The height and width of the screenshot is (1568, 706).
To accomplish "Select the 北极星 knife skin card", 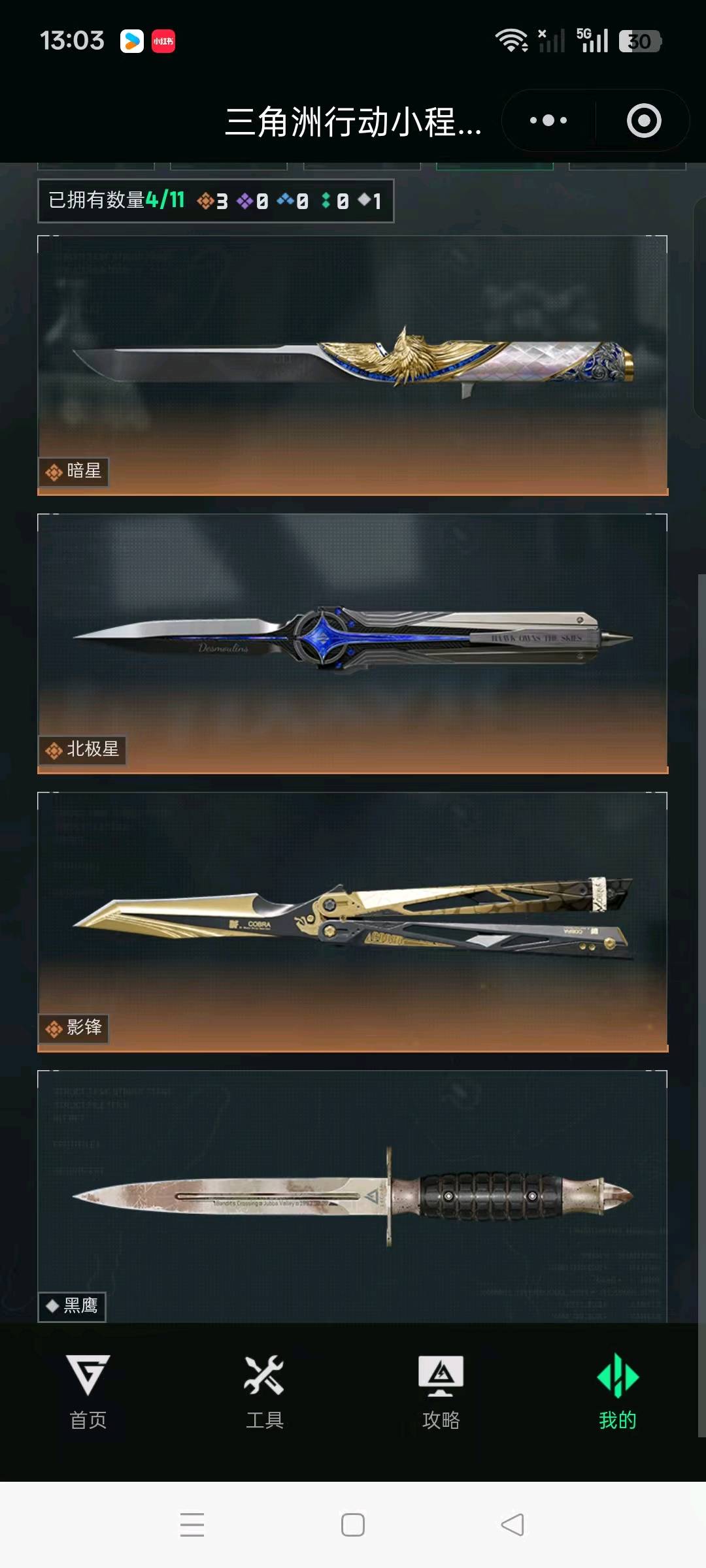I will point(352,644).
